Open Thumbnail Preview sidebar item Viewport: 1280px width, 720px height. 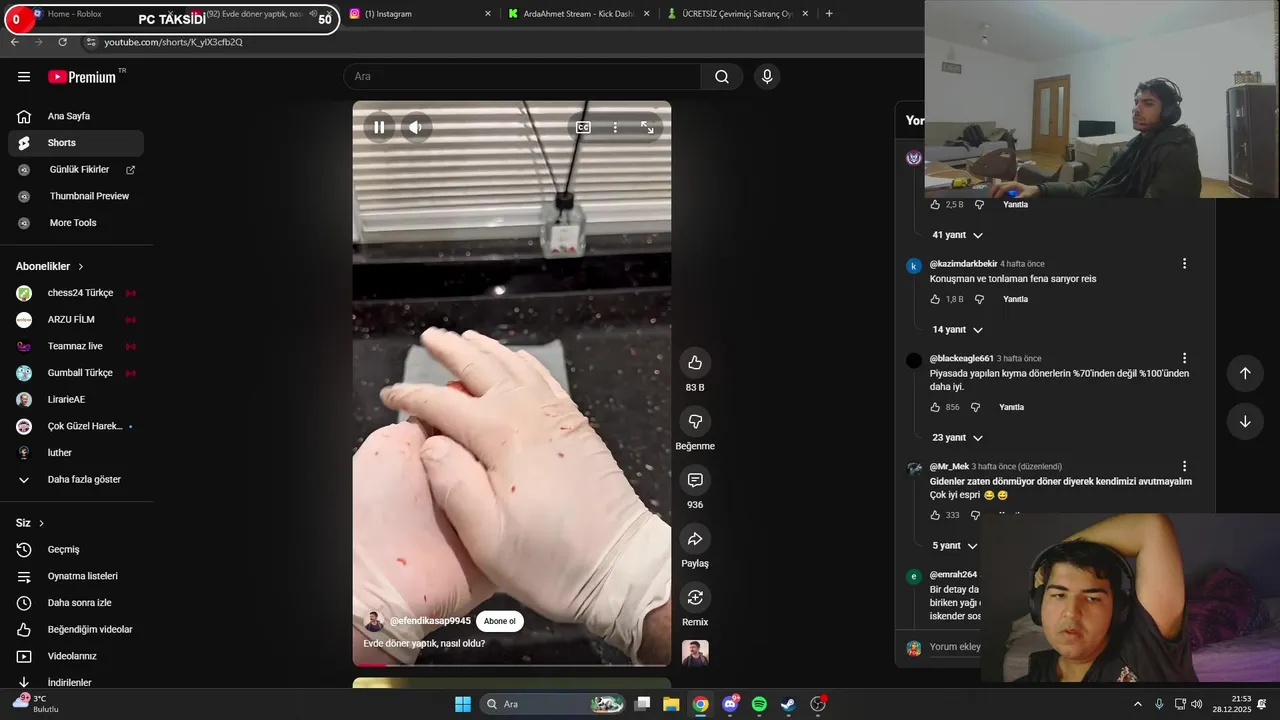76,196
